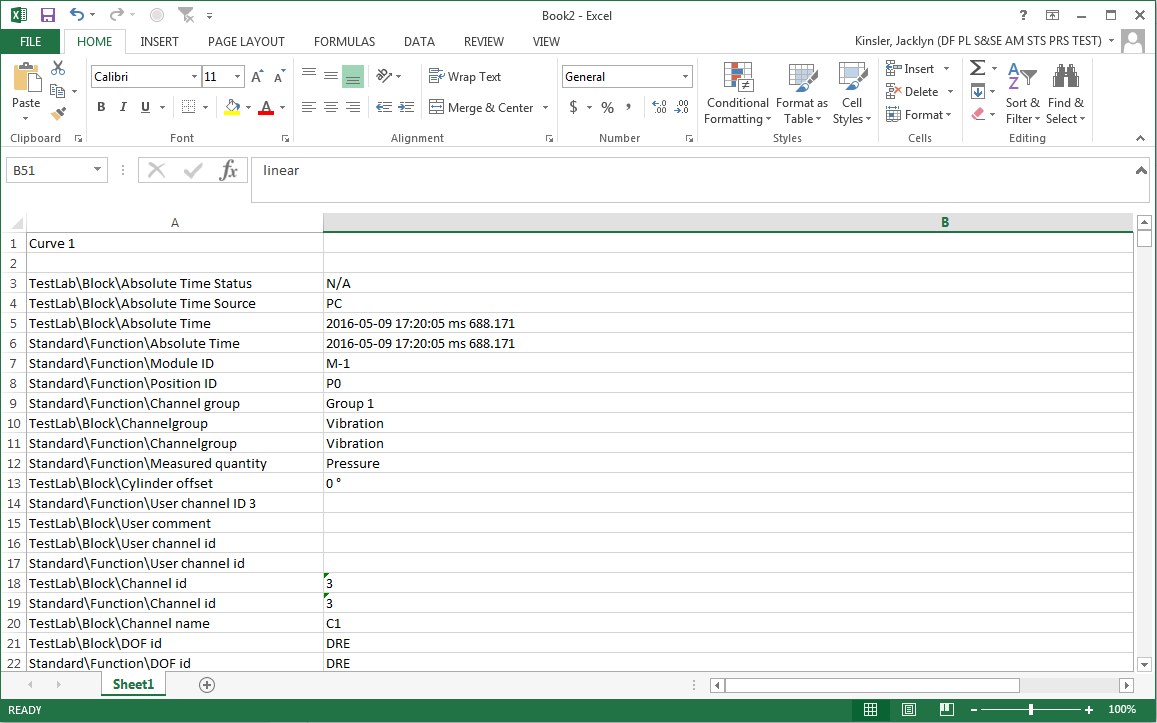The width and height of the screenshot is (1157, 723).
Task: Toggle Bold formatting
Action: pyautogui.click(x=101, y=107)
